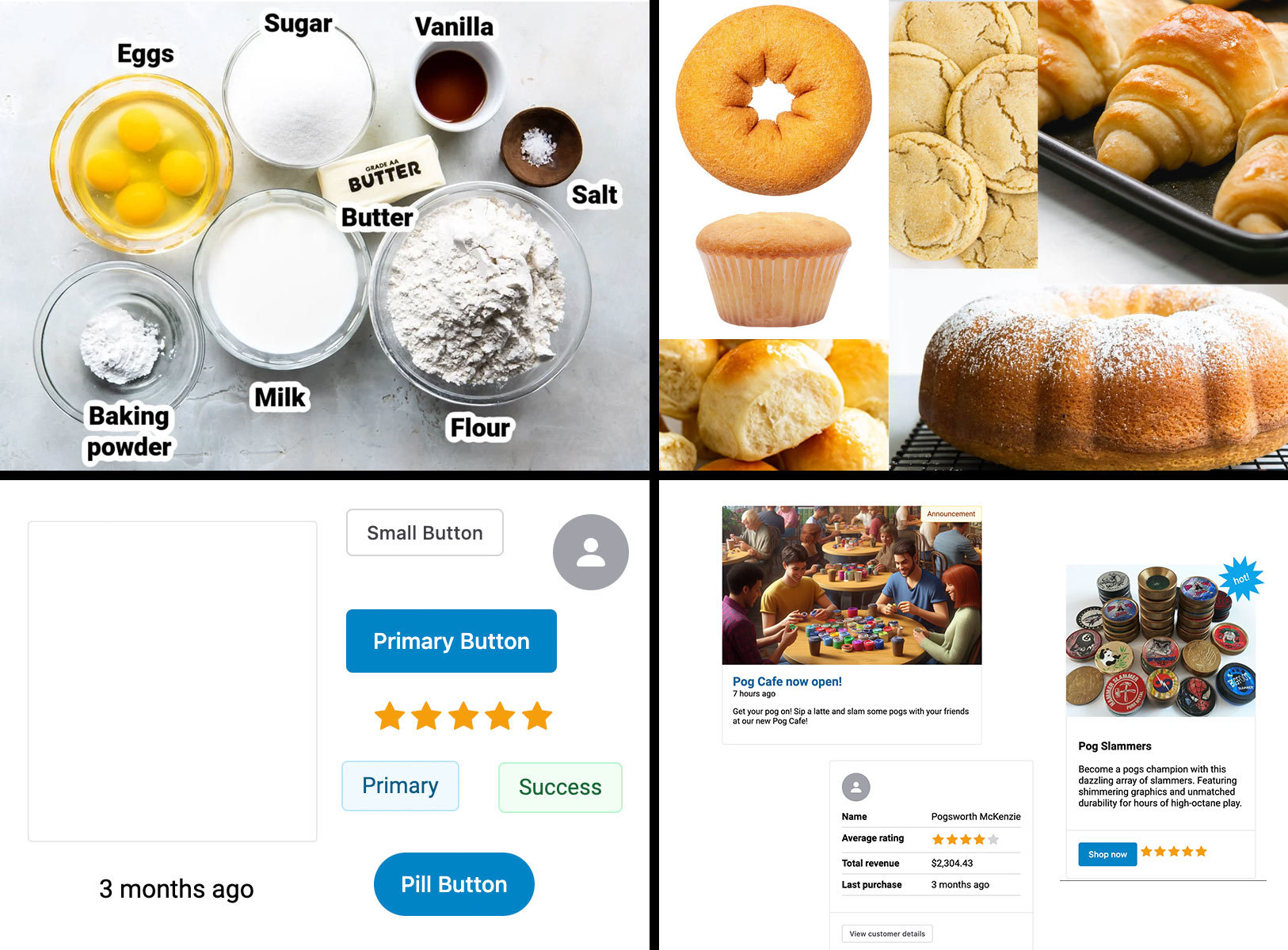The width and height of the screenshot is (1288, 950).
Task: Click the Shop now button
Action: click(1107, 854)
